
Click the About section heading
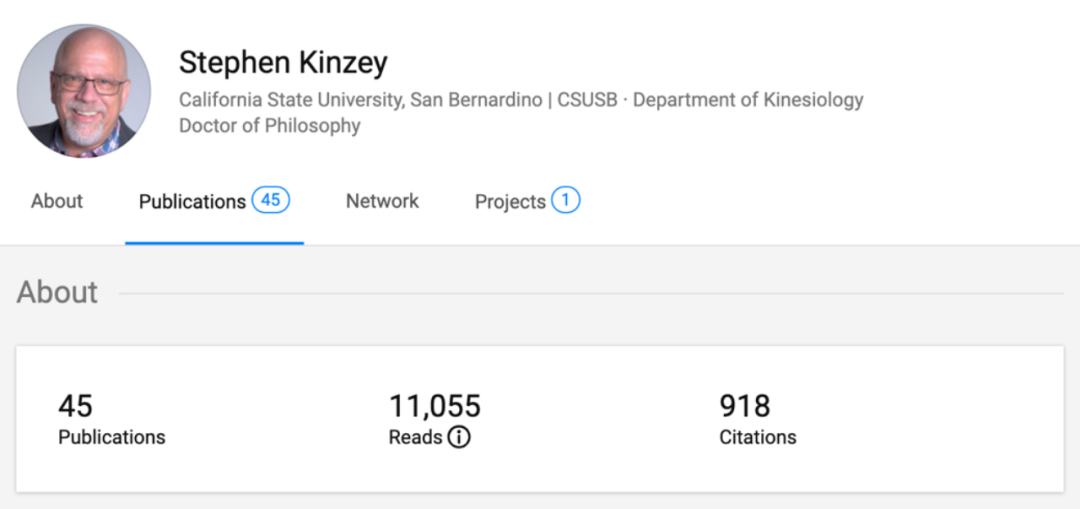(57, 292)
